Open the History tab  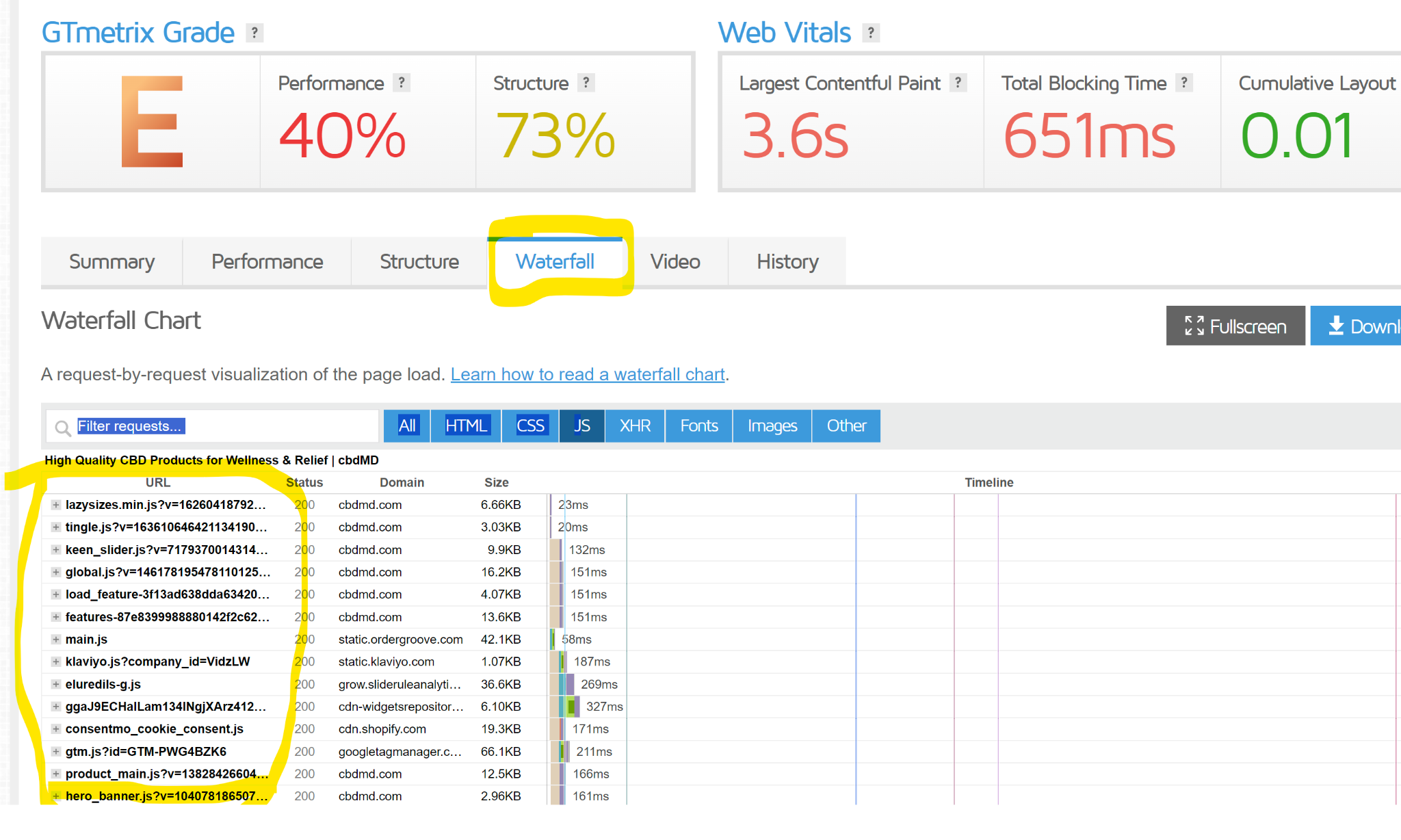(787, 262)
